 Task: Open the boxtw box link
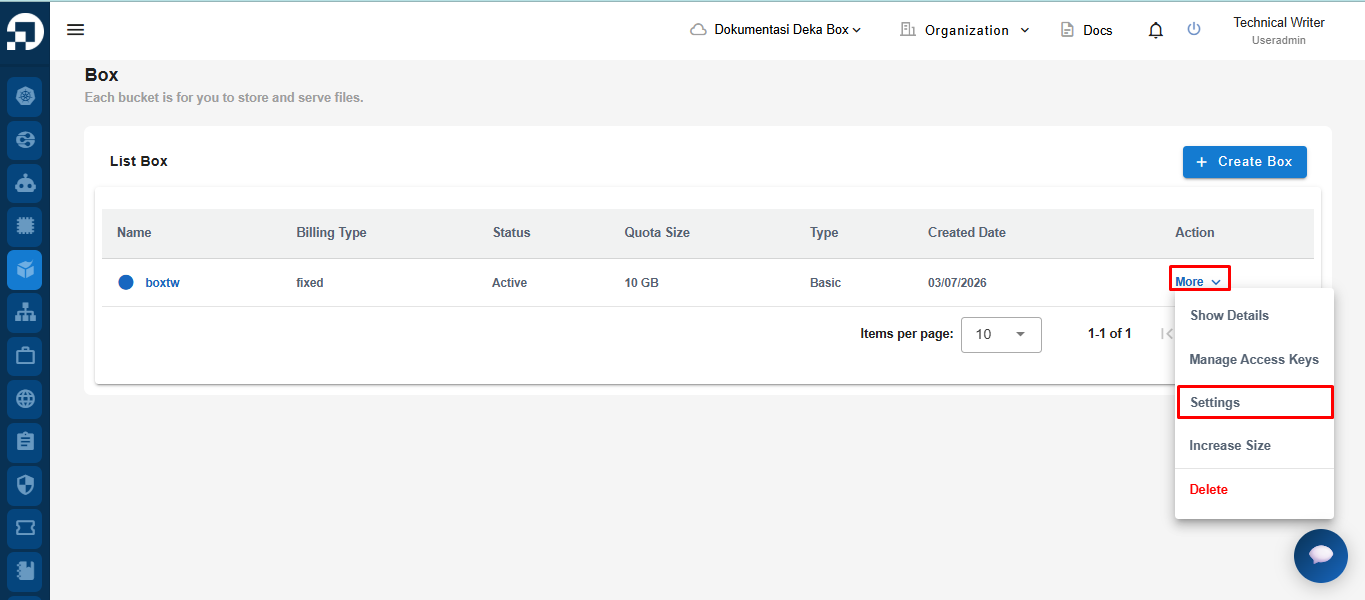point(162,283)
